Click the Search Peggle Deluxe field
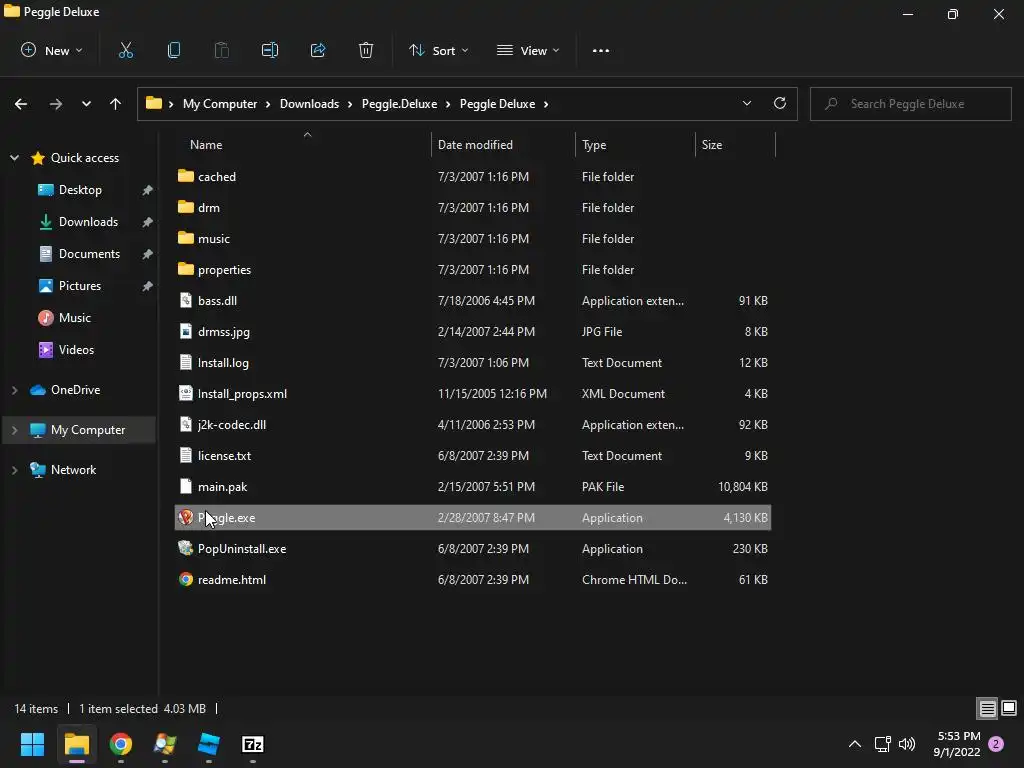The width and height of the screenshot is (1024, 768). [x=910, y=104]
